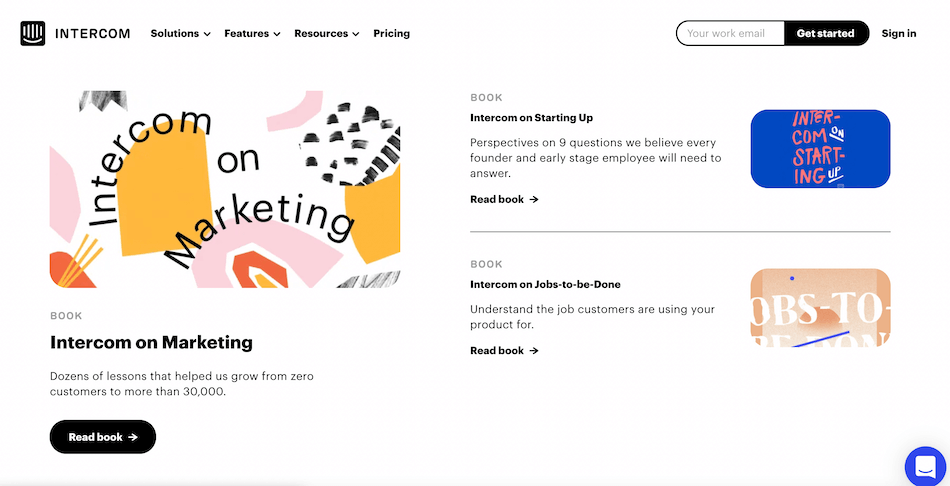950x486 pixels.
Task: Expand the Resources menu
Action: [327, 33]
